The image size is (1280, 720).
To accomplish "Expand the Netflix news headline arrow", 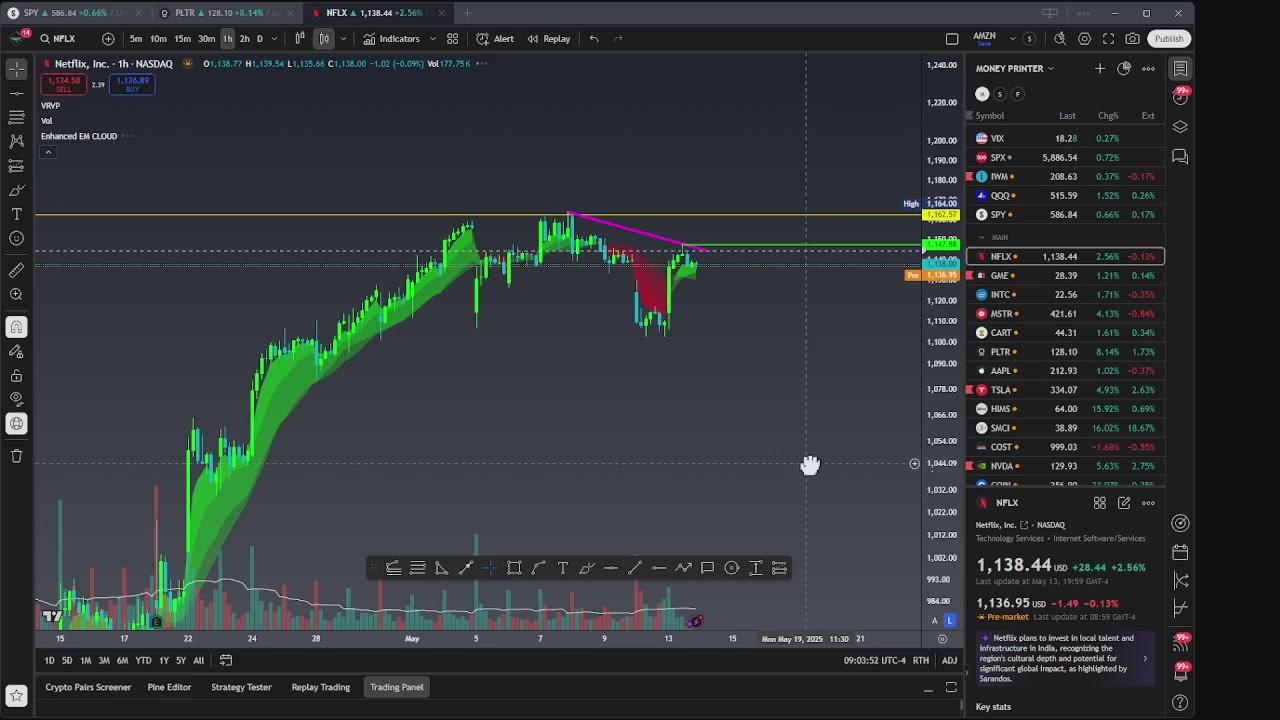I will click(x=1145, y=658).
